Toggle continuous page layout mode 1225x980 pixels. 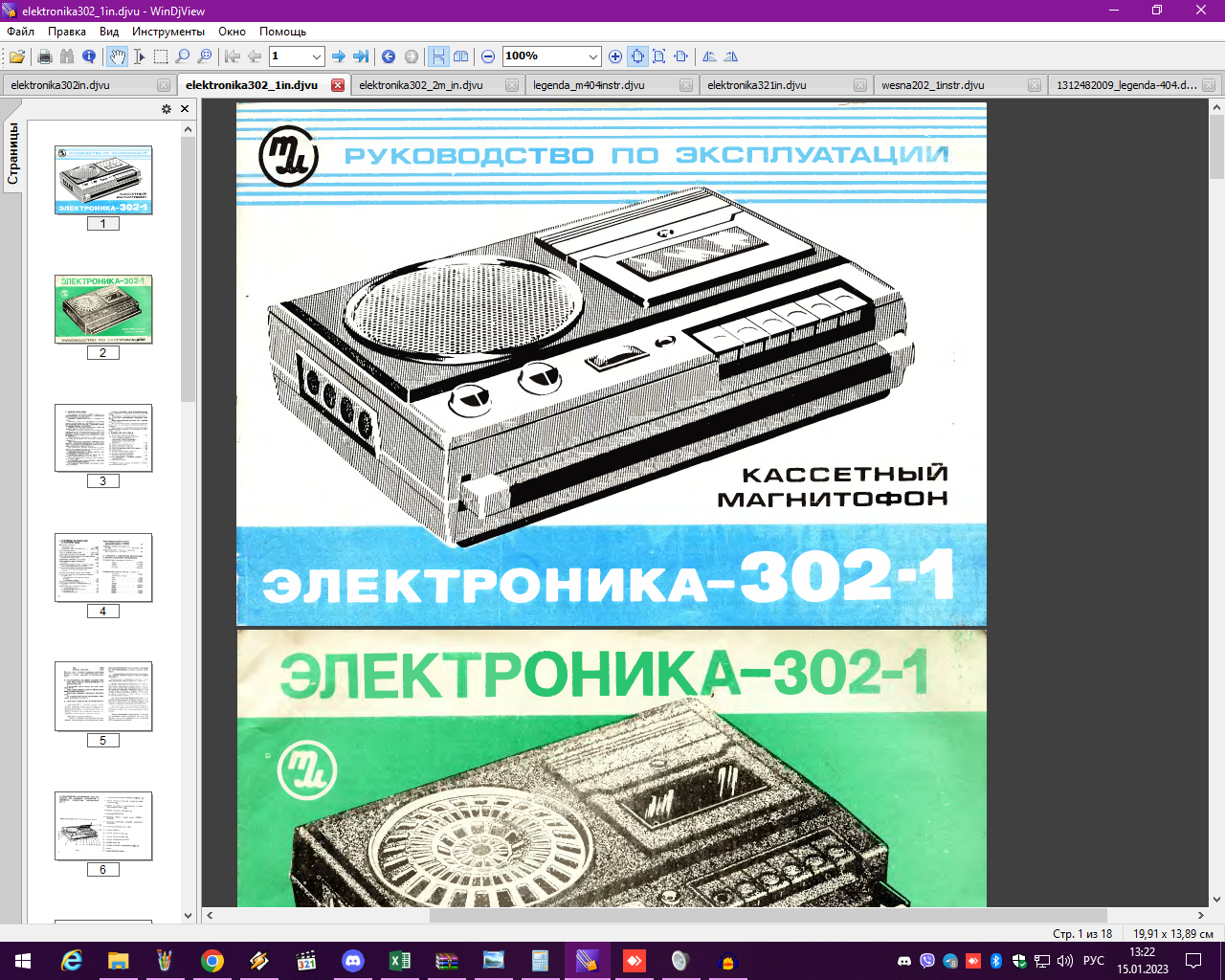[437, 56]
